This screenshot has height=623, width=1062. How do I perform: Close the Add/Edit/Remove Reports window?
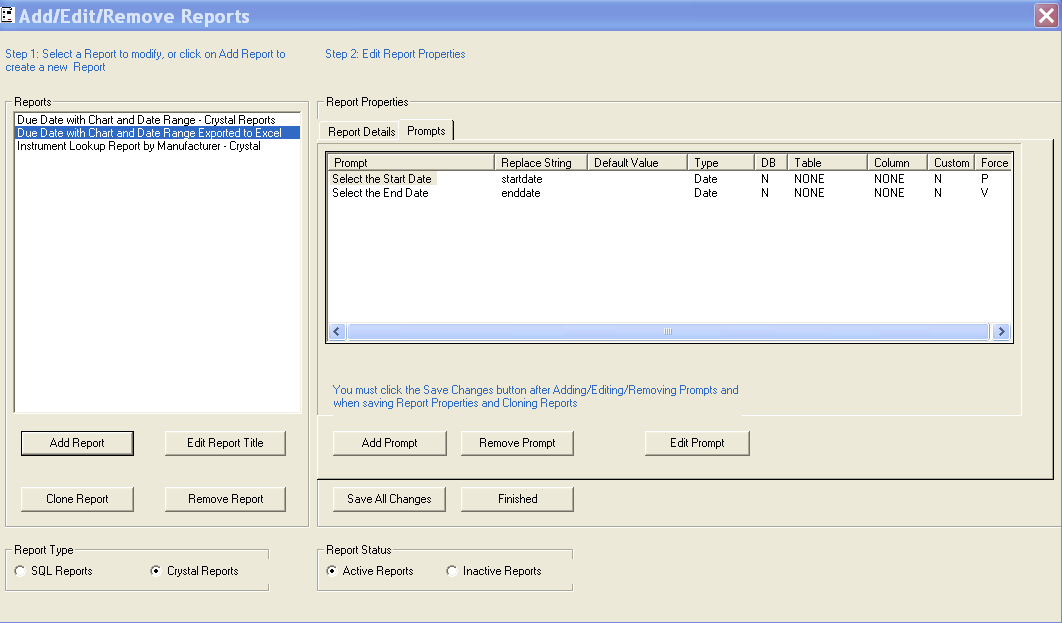(x=1046, y=16)
